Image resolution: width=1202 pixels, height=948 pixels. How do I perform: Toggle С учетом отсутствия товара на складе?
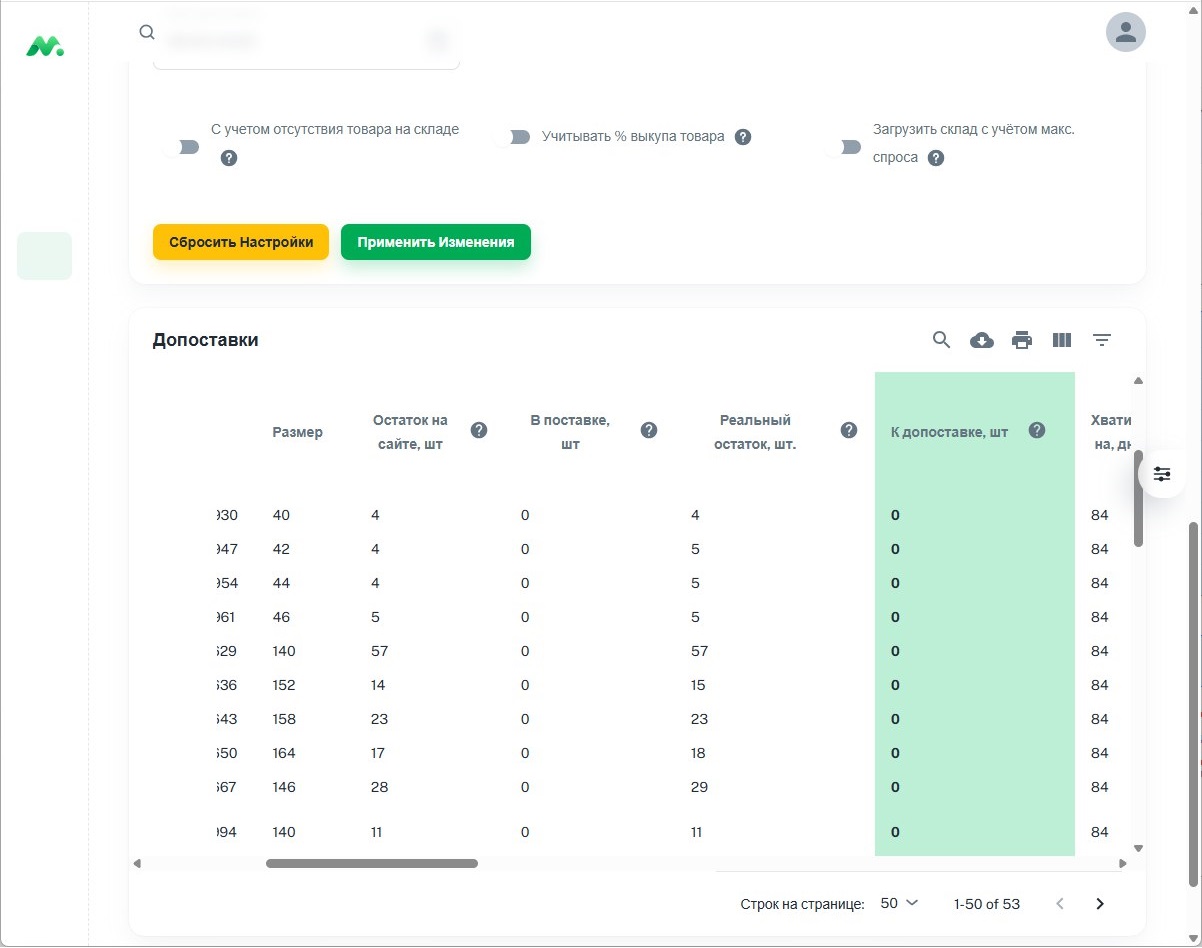pos(183,147)
